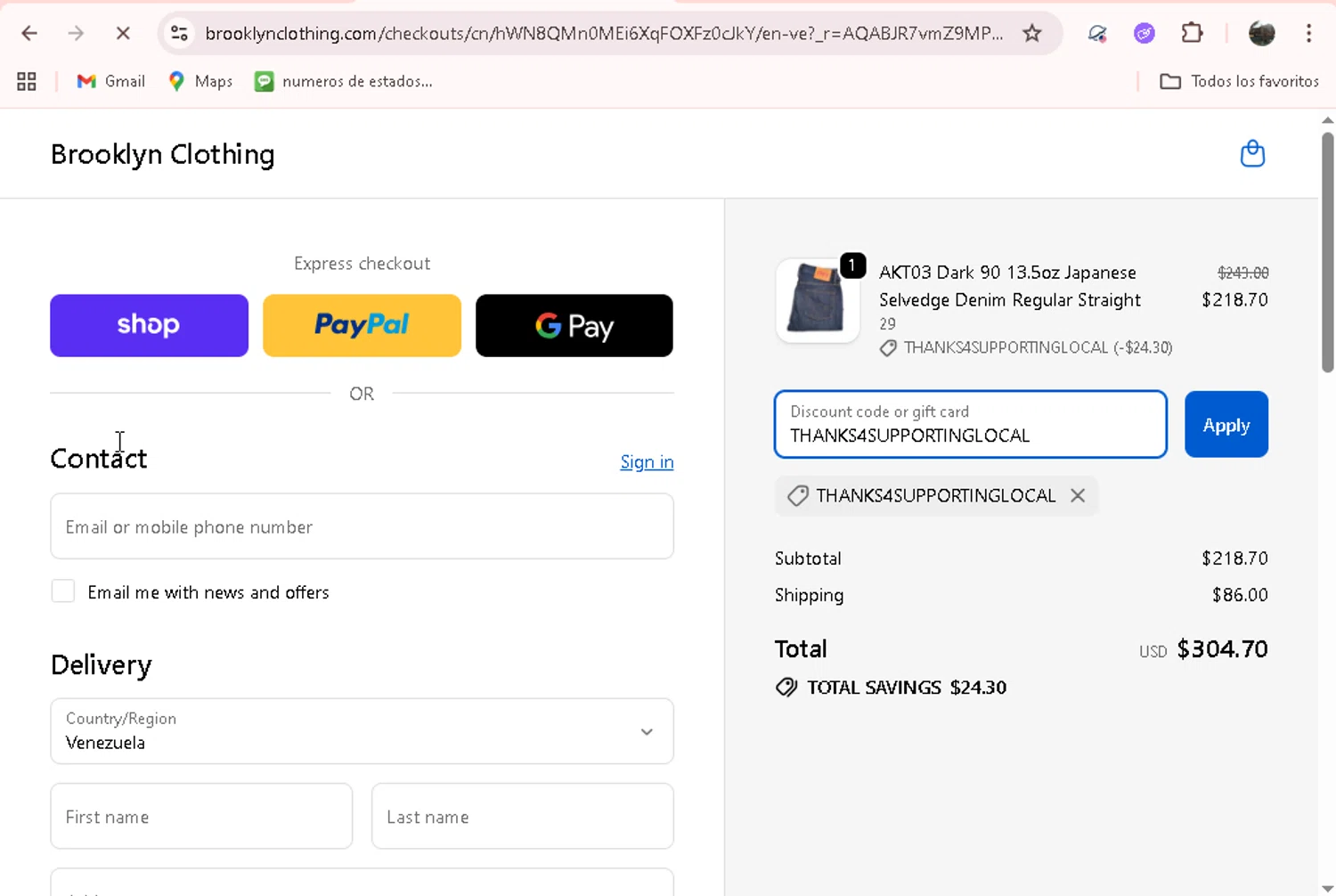Open the Extensions puzzle icon
This screenshot has height=896, width=1336.
click(1192, 34)
